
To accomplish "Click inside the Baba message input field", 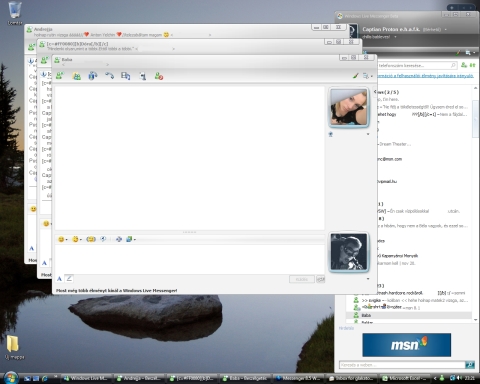I will (189, 259).
